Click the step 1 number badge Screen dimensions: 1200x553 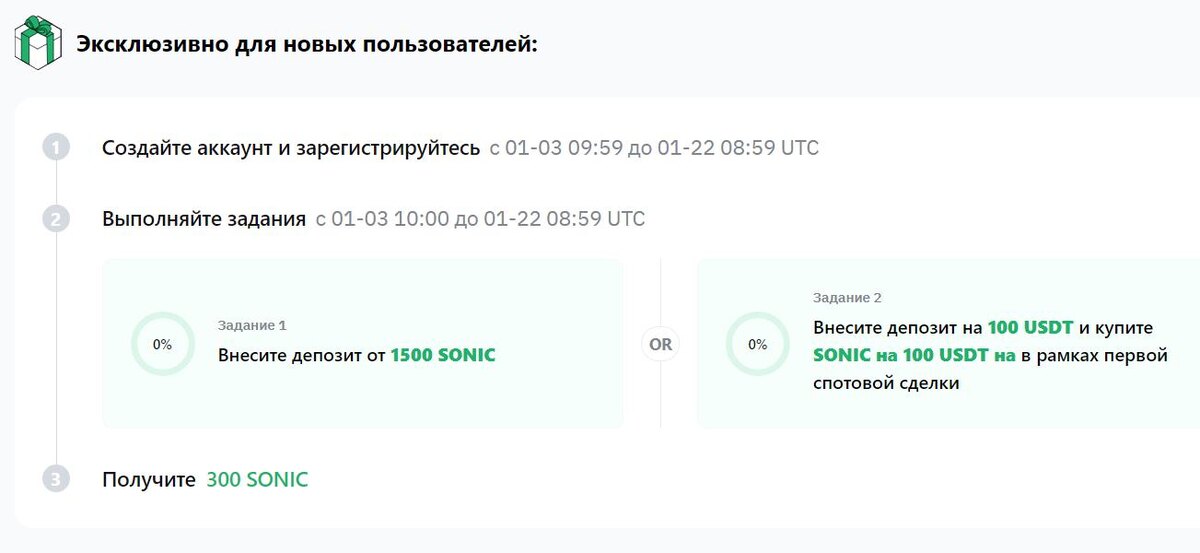(56, 148)
